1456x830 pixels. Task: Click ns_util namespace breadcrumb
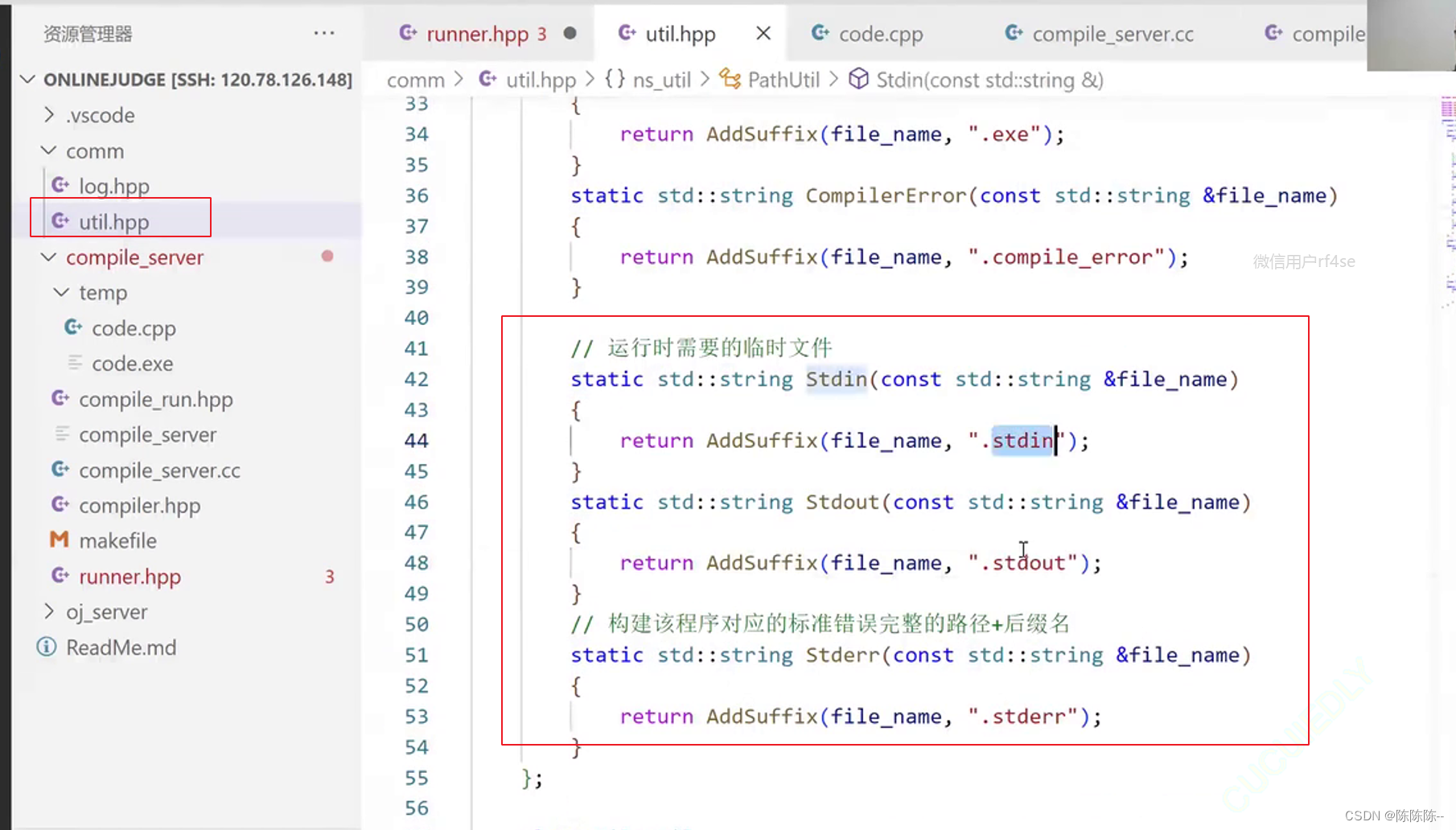coord(662,80)
